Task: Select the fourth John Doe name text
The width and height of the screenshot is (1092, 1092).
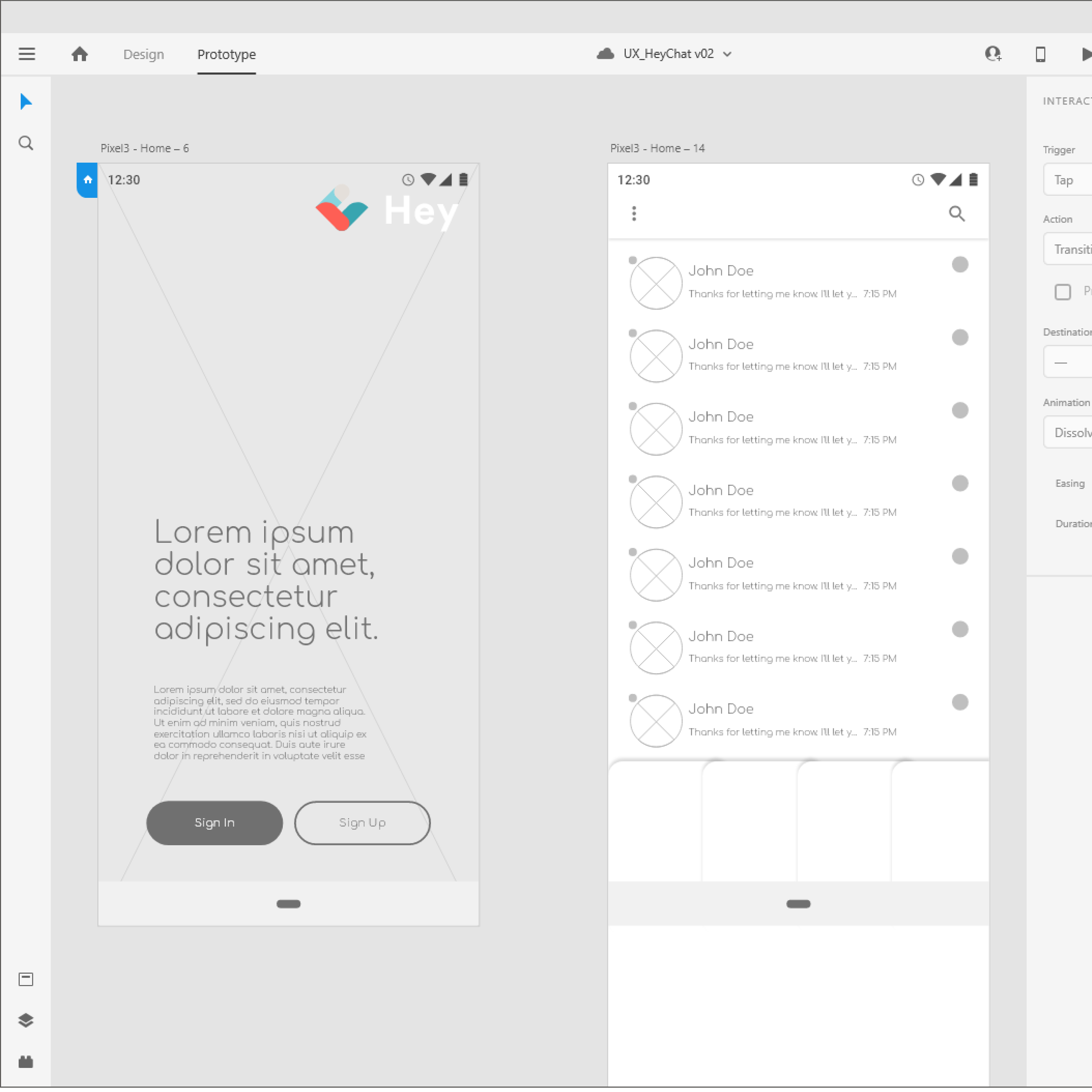Action: pos(721,490)
